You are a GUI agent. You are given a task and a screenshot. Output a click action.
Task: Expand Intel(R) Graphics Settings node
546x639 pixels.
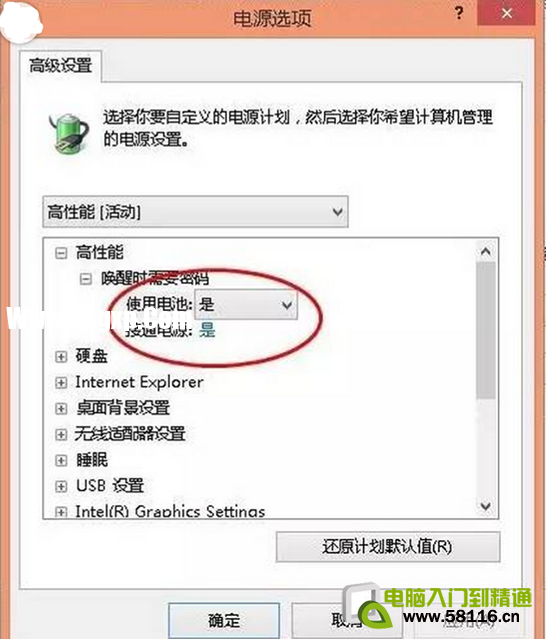click(x=61, y=512)
